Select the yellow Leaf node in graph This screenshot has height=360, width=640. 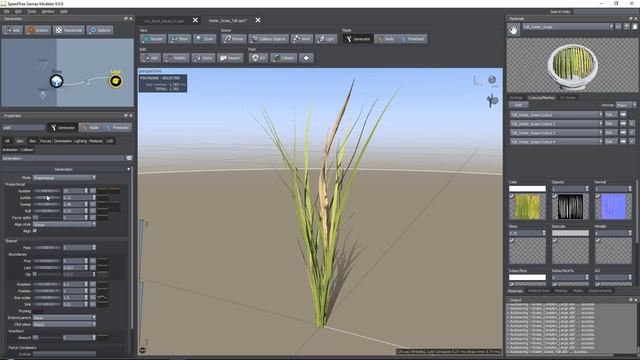[116, 81]
